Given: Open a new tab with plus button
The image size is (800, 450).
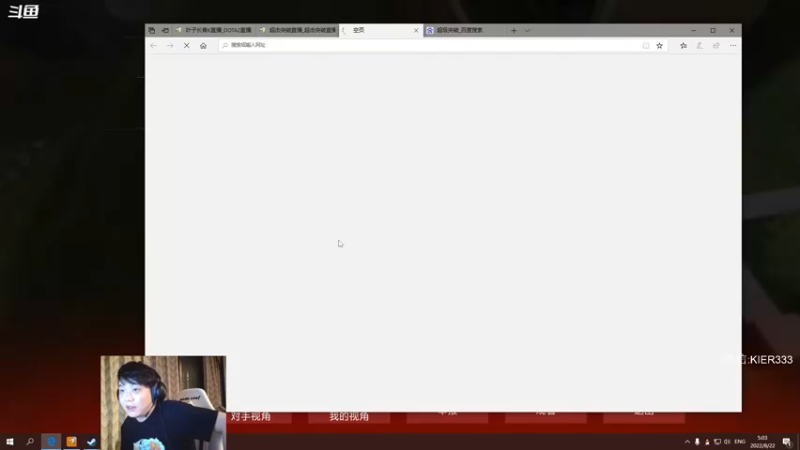Looking at the screenshot, I should click(x=514, y=30).
